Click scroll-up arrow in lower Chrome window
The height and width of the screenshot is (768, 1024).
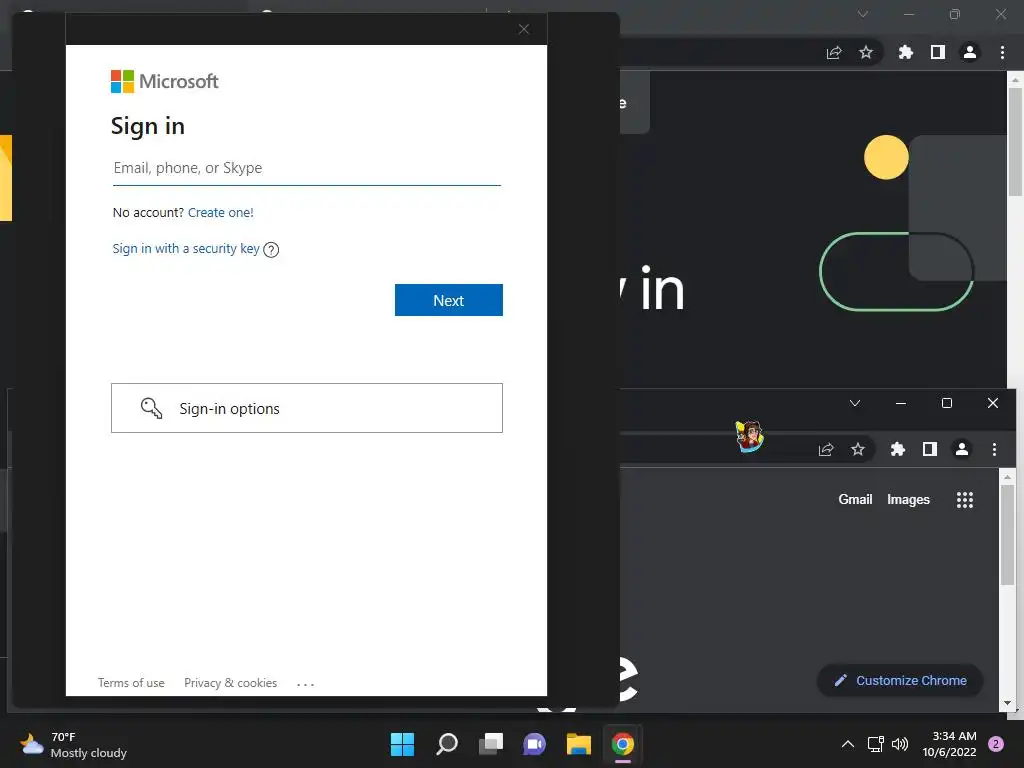coord(1008,477)
